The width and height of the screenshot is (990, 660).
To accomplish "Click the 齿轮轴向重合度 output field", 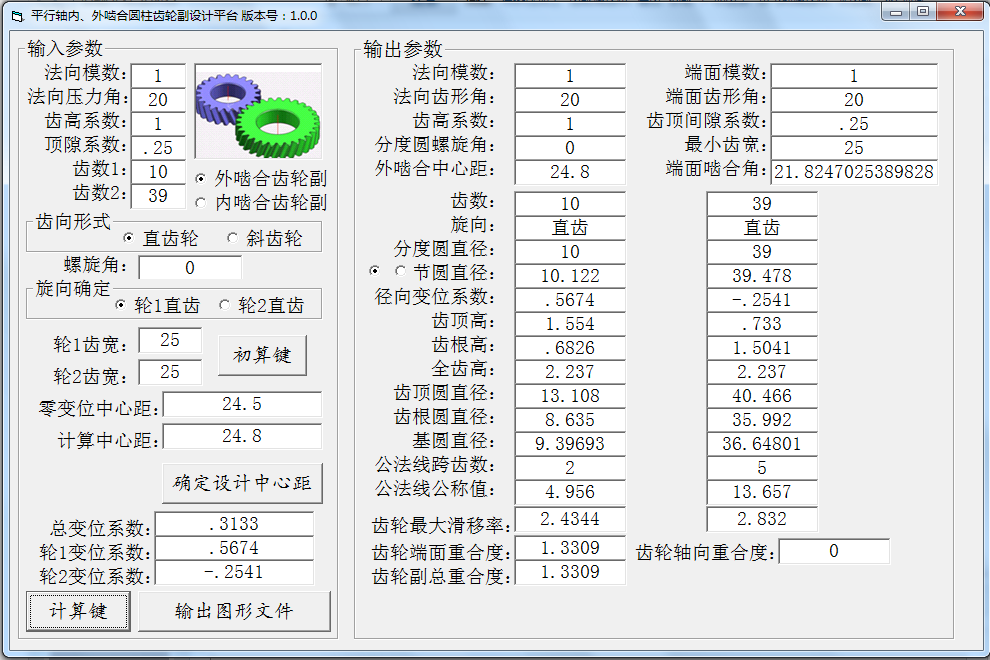I will pos(834,551).
